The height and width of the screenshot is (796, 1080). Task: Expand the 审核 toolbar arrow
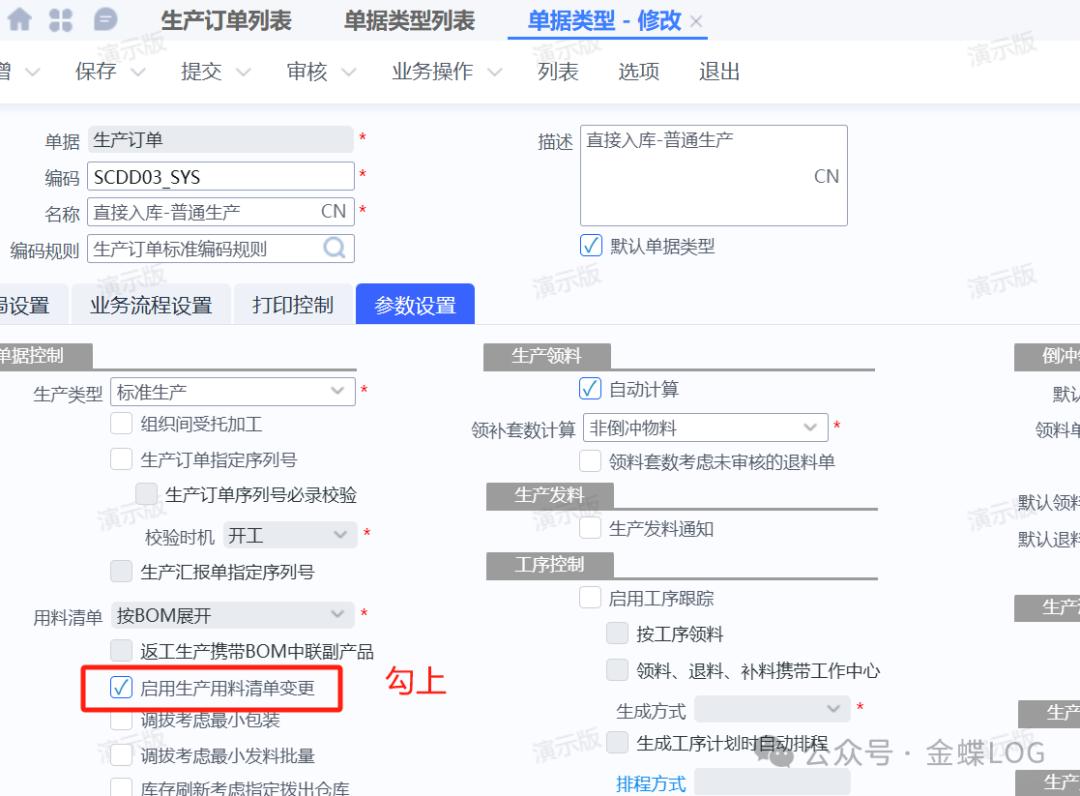348,72
